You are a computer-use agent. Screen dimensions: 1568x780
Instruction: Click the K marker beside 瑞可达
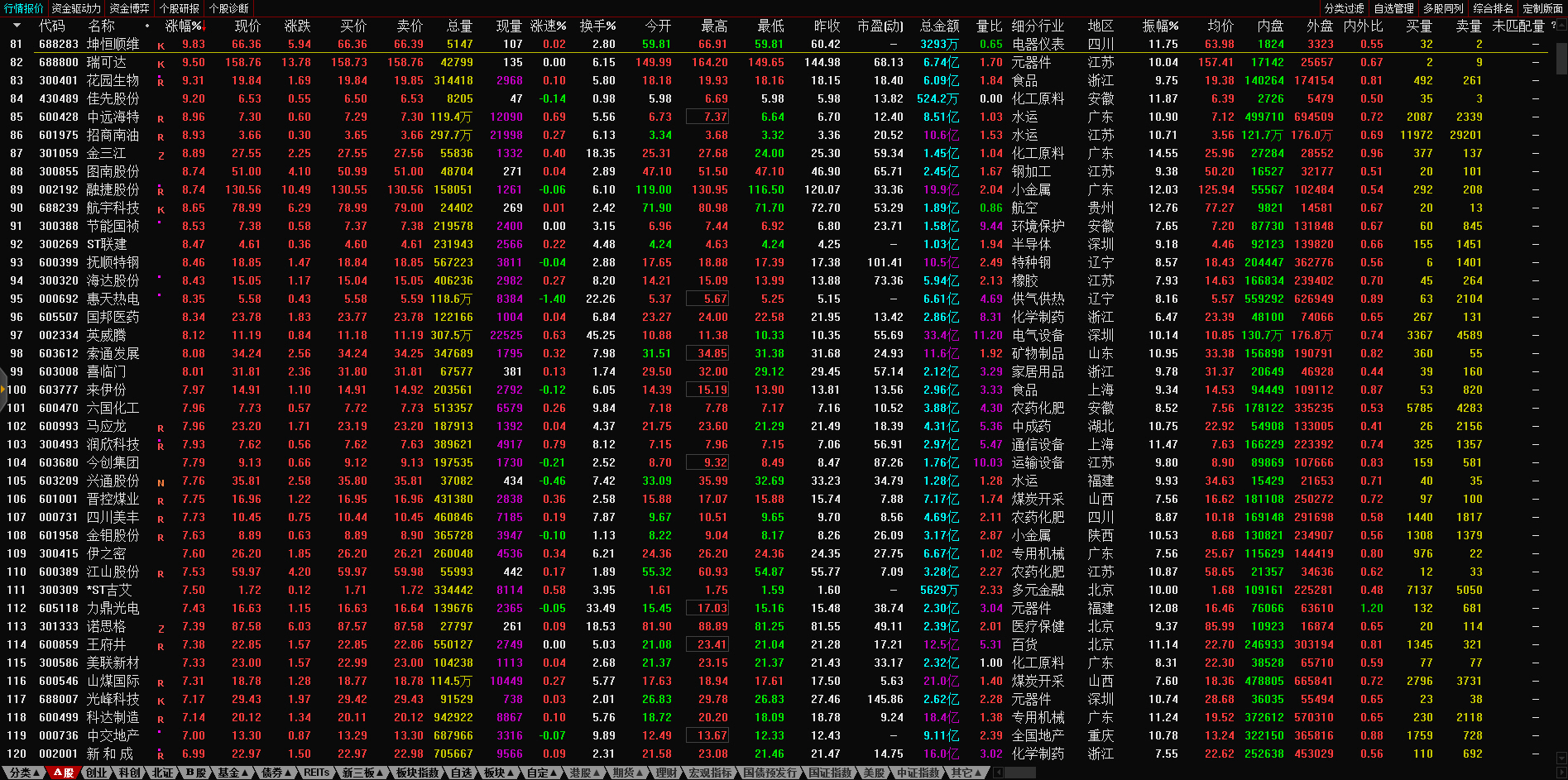(x=161, y=64)
